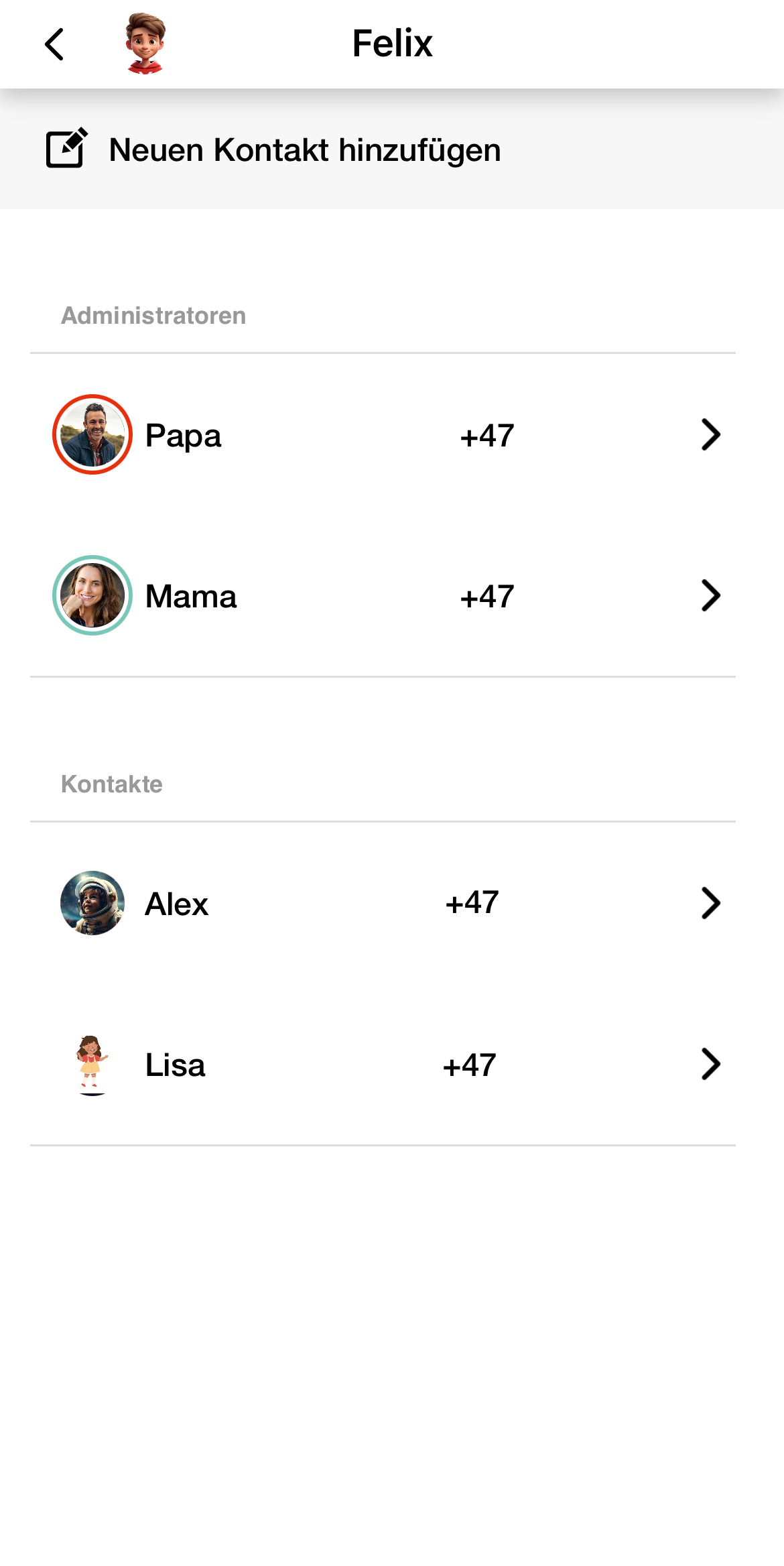784x1566 pixels.
Task: Tap Papa's +47 phone number
Action: (x=487, y=436)
